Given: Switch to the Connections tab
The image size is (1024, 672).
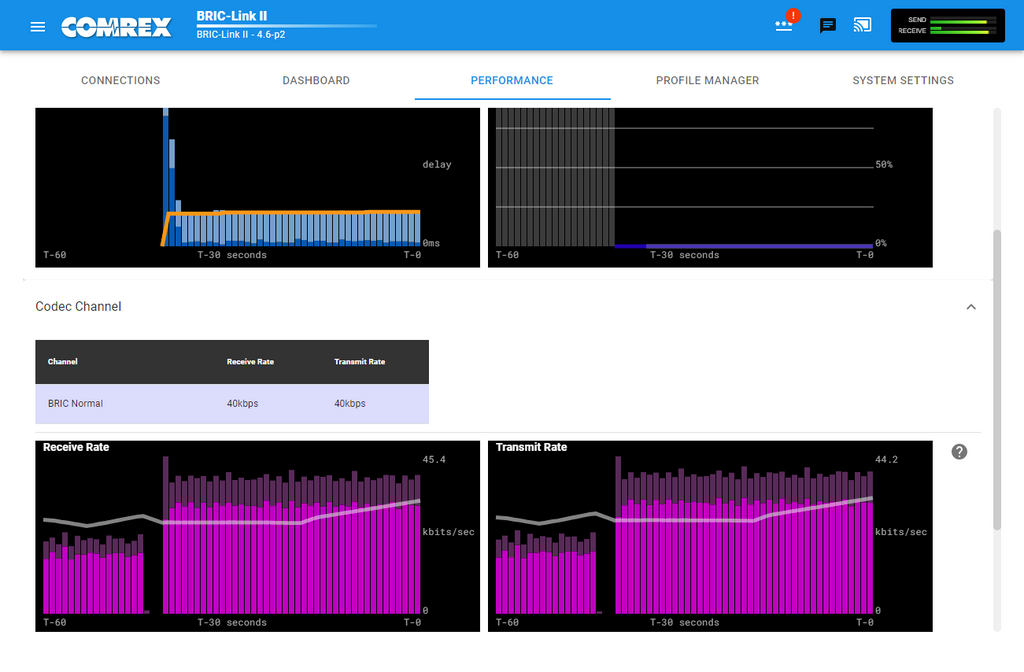Looking at the screenshot, I should click(120, 80).
